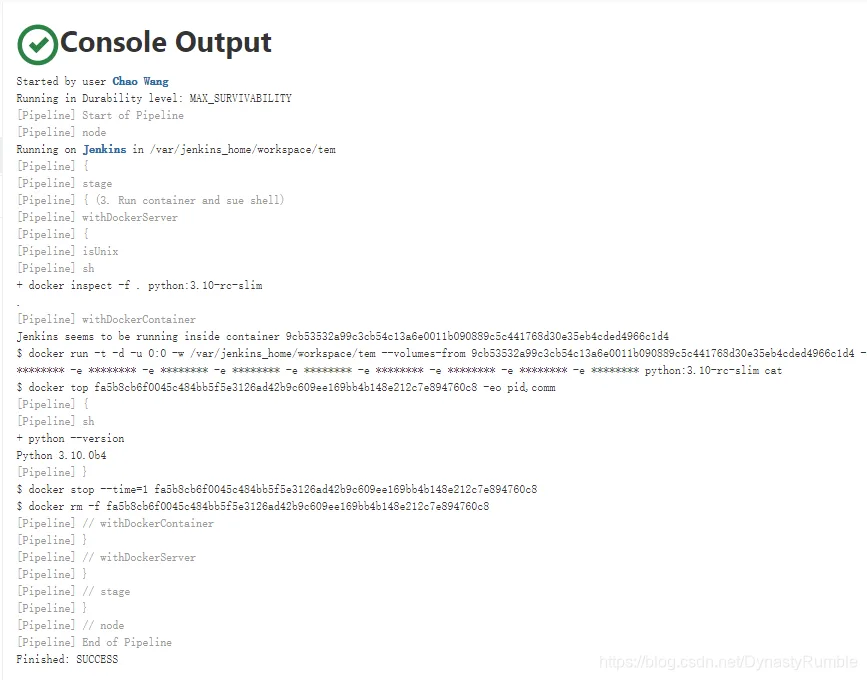Click the End of Pipeline line
The width and height of the screenshot is (867, 680).
coord(94,642)
